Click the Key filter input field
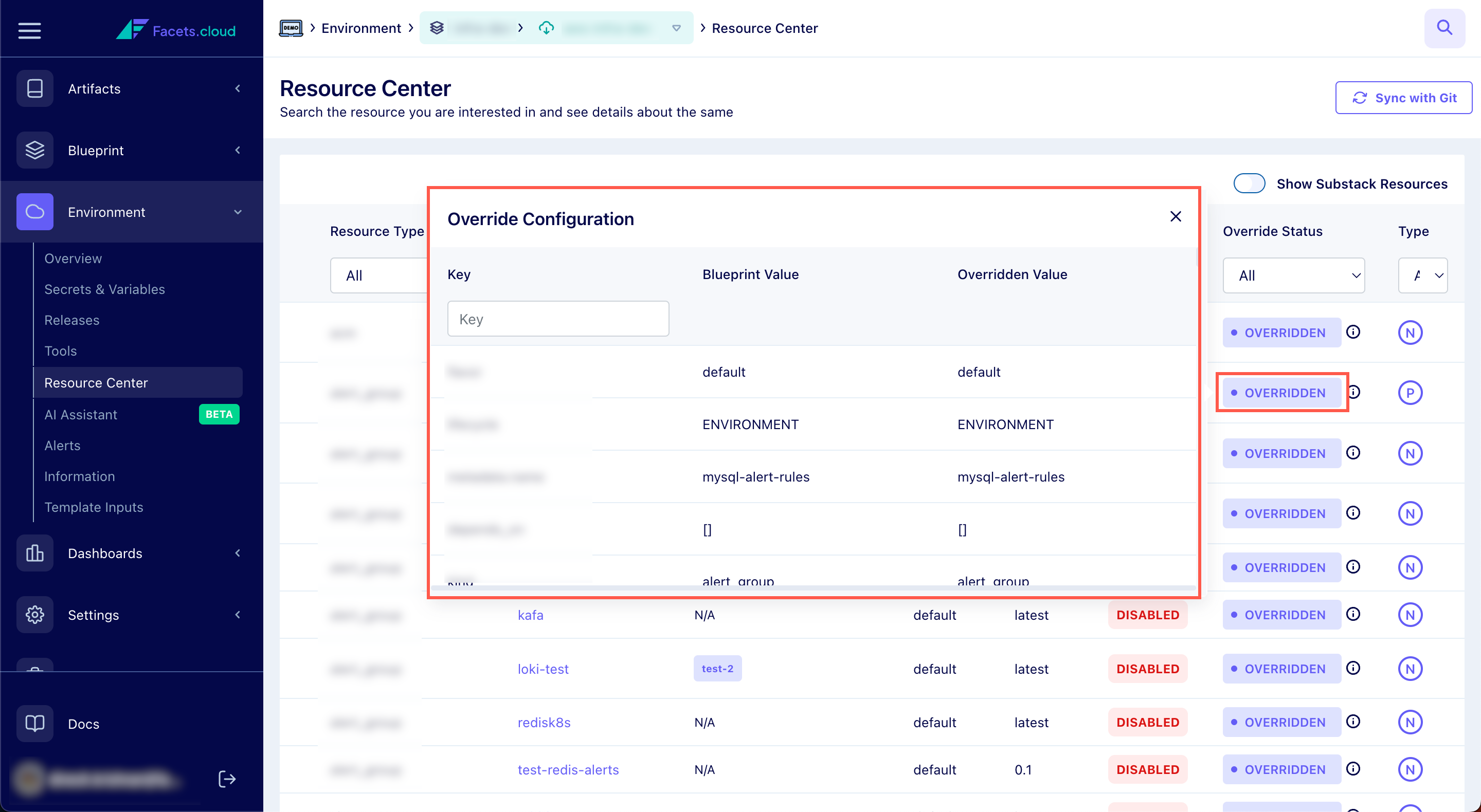1481x812 pixels. [x=557, y=319]
